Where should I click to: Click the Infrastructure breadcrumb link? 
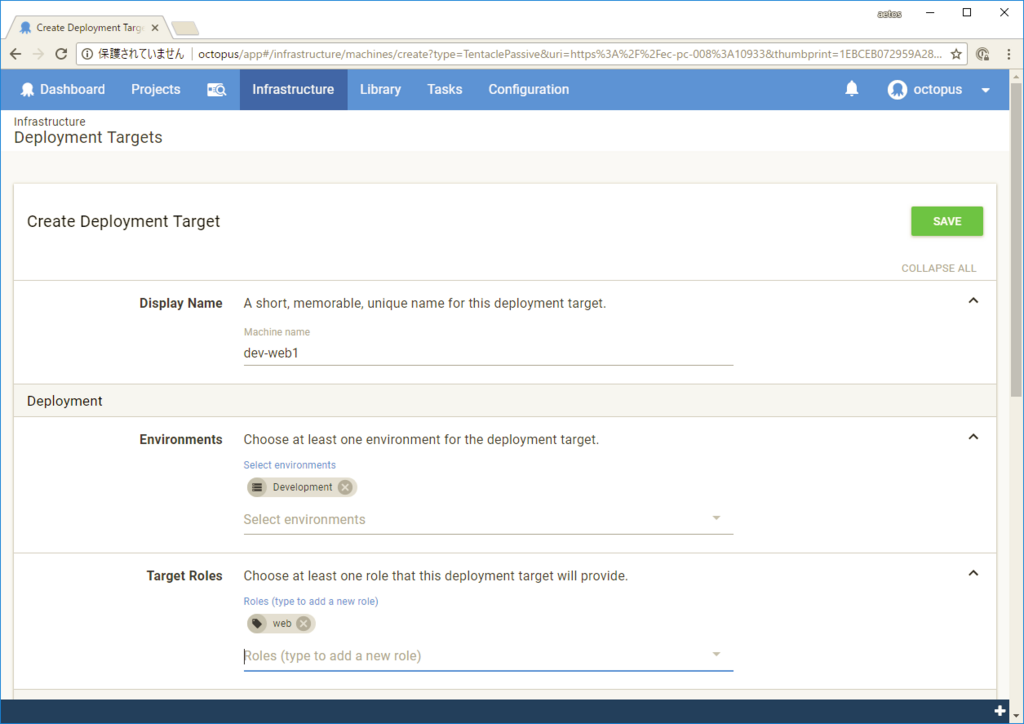tap(50, 121)
